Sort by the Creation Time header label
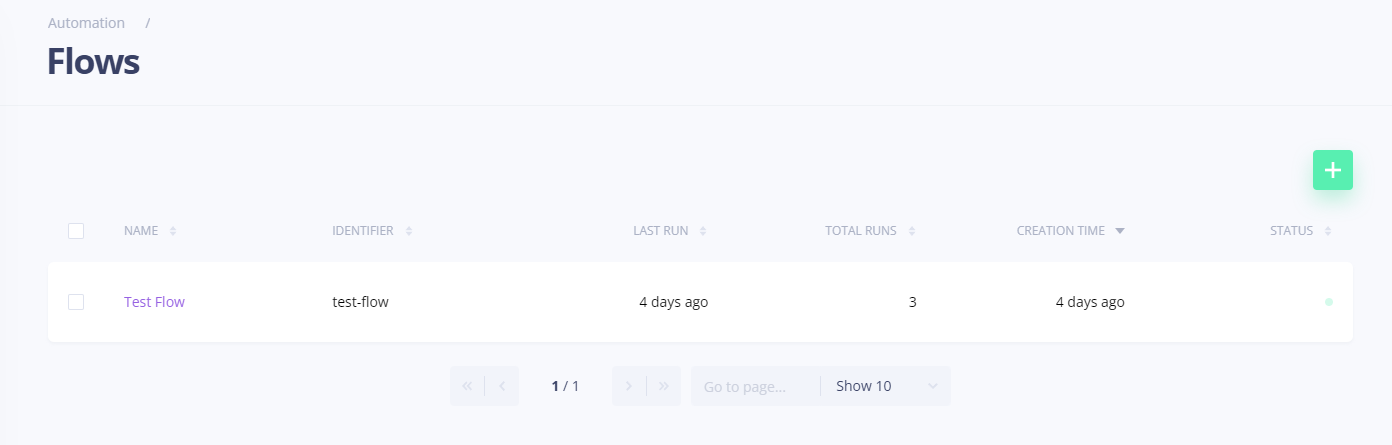Viewport: 1392px width, 445px height. [x=1060, y=231]
